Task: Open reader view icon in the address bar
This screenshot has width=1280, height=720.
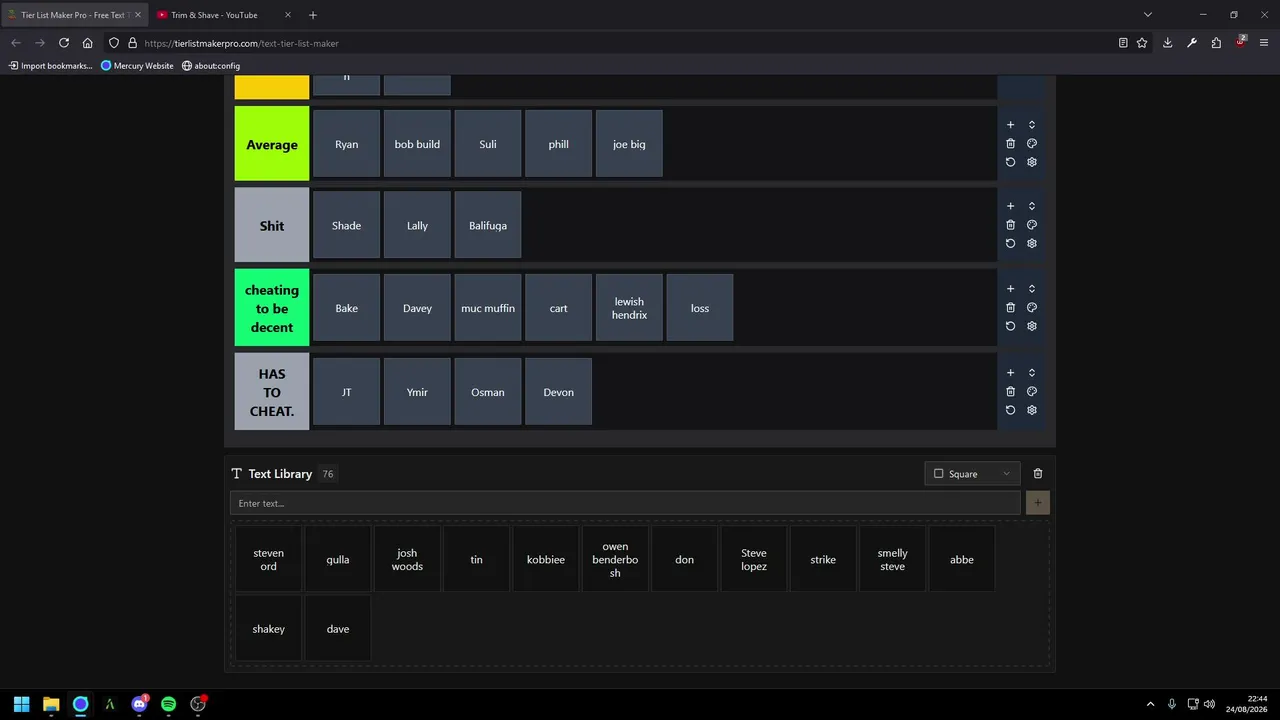Action: 1123,43
